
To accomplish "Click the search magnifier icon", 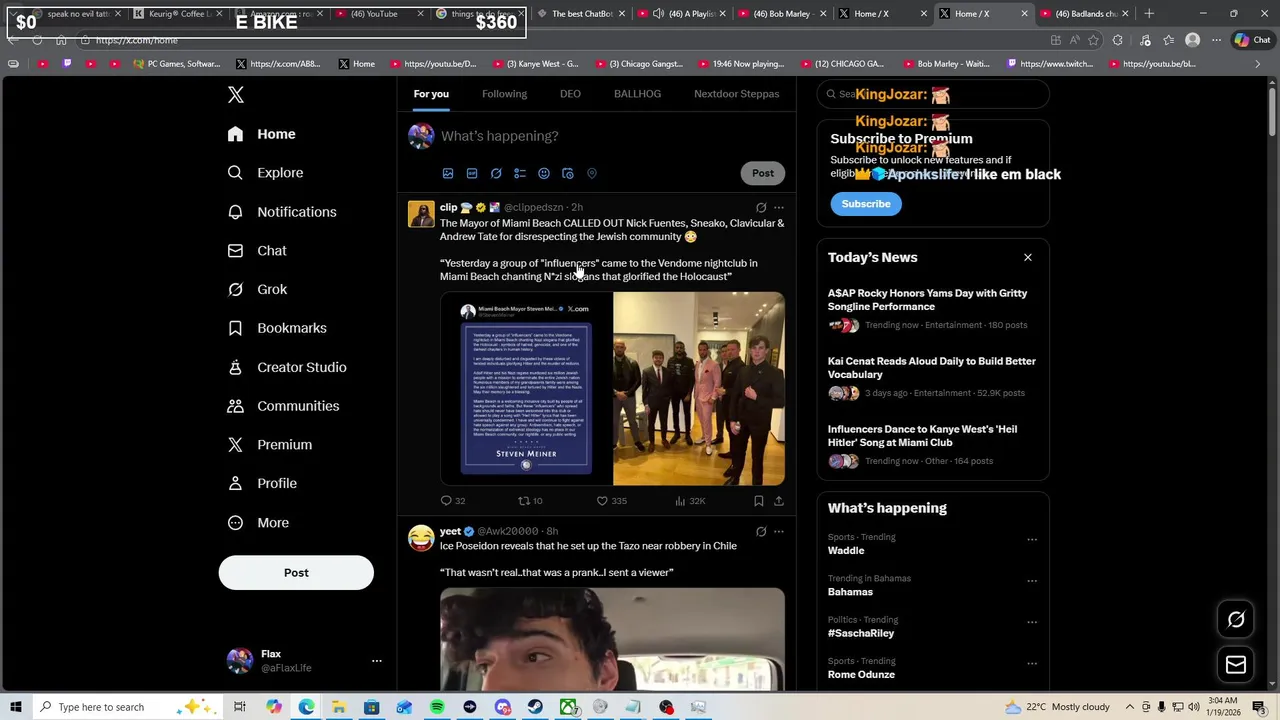I will point(829,94).
